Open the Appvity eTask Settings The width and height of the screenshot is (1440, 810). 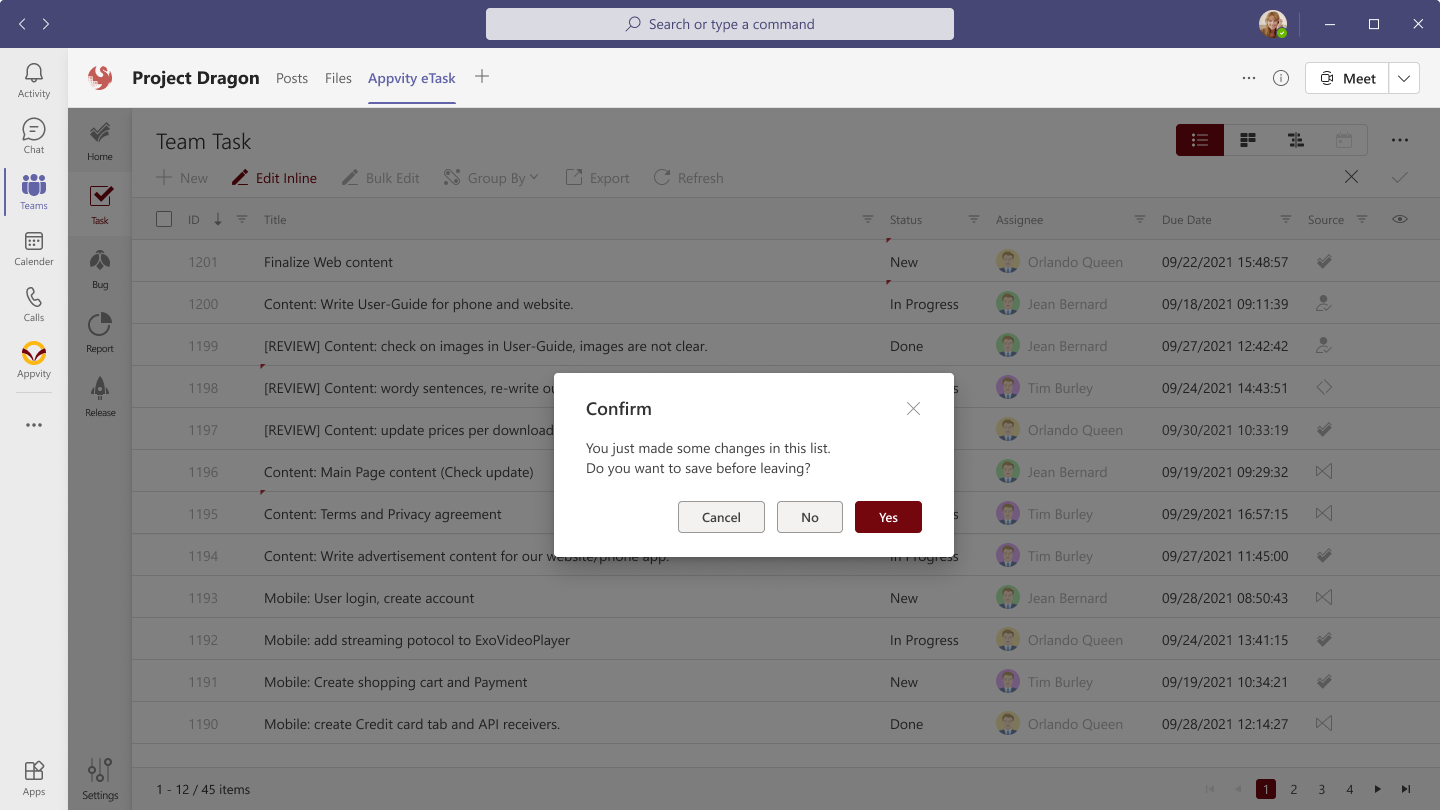(x=99, y=777)
